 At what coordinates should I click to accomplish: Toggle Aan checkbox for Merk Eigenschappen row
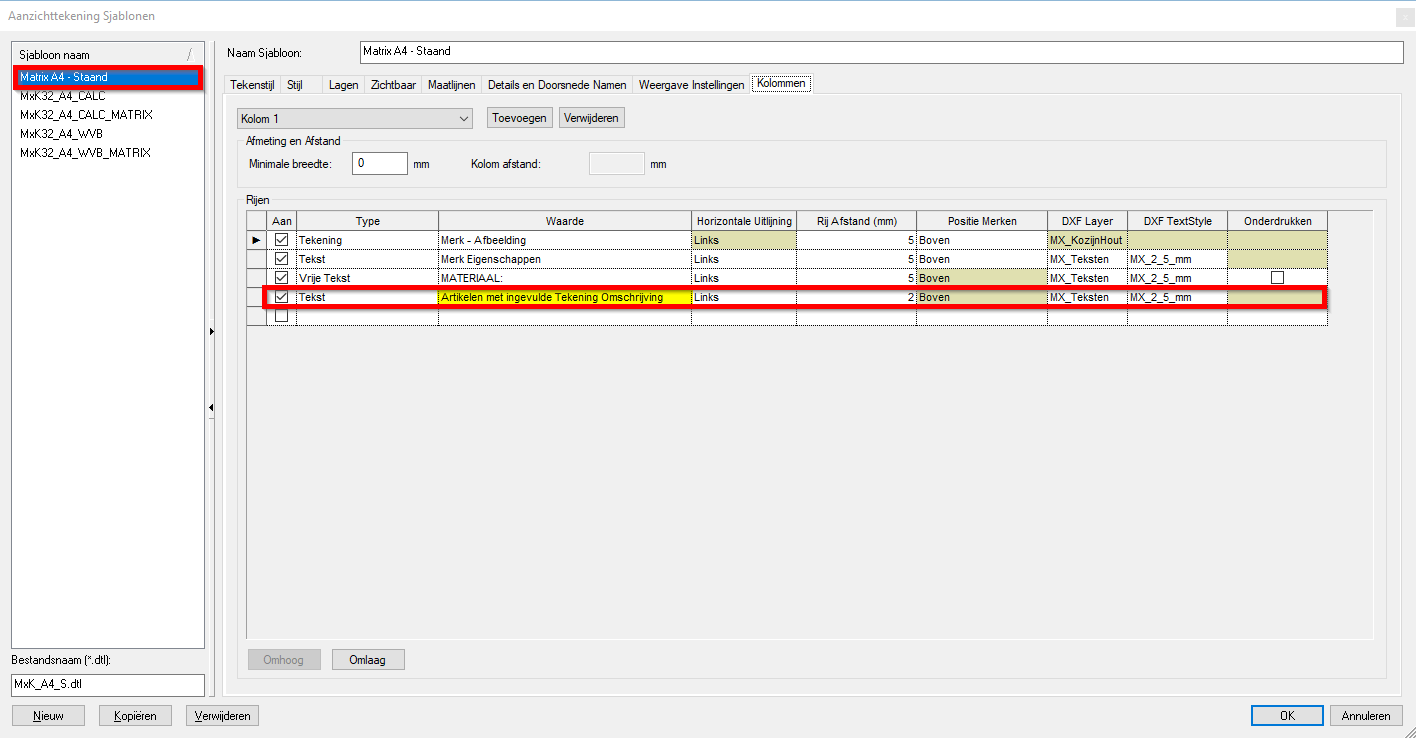click(281, 259)
